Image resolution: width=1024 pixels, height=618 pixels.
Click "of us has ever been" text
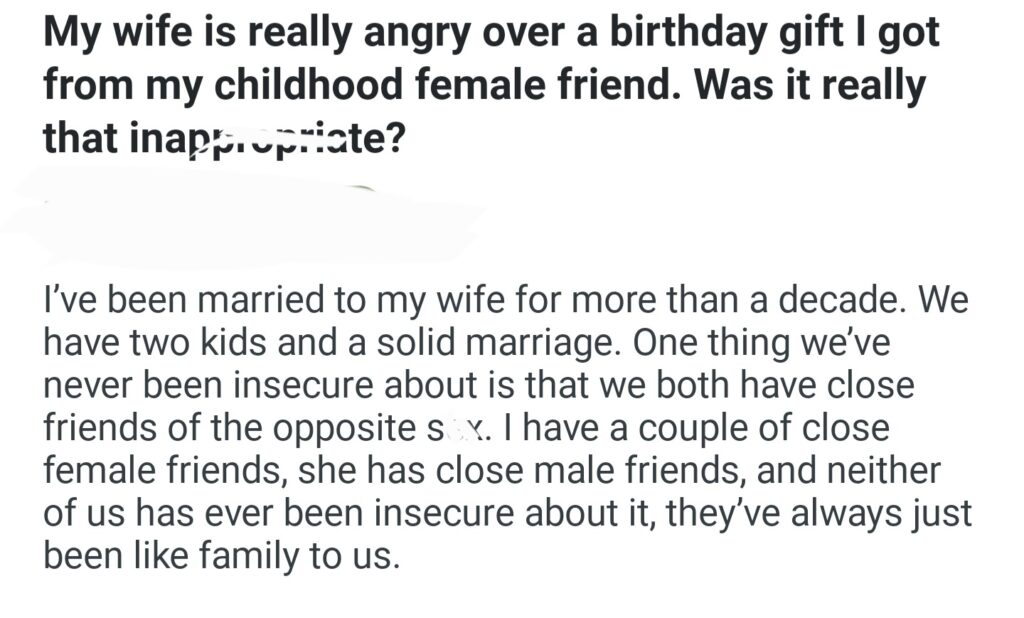pyautogui.click(x=200, y=514)
